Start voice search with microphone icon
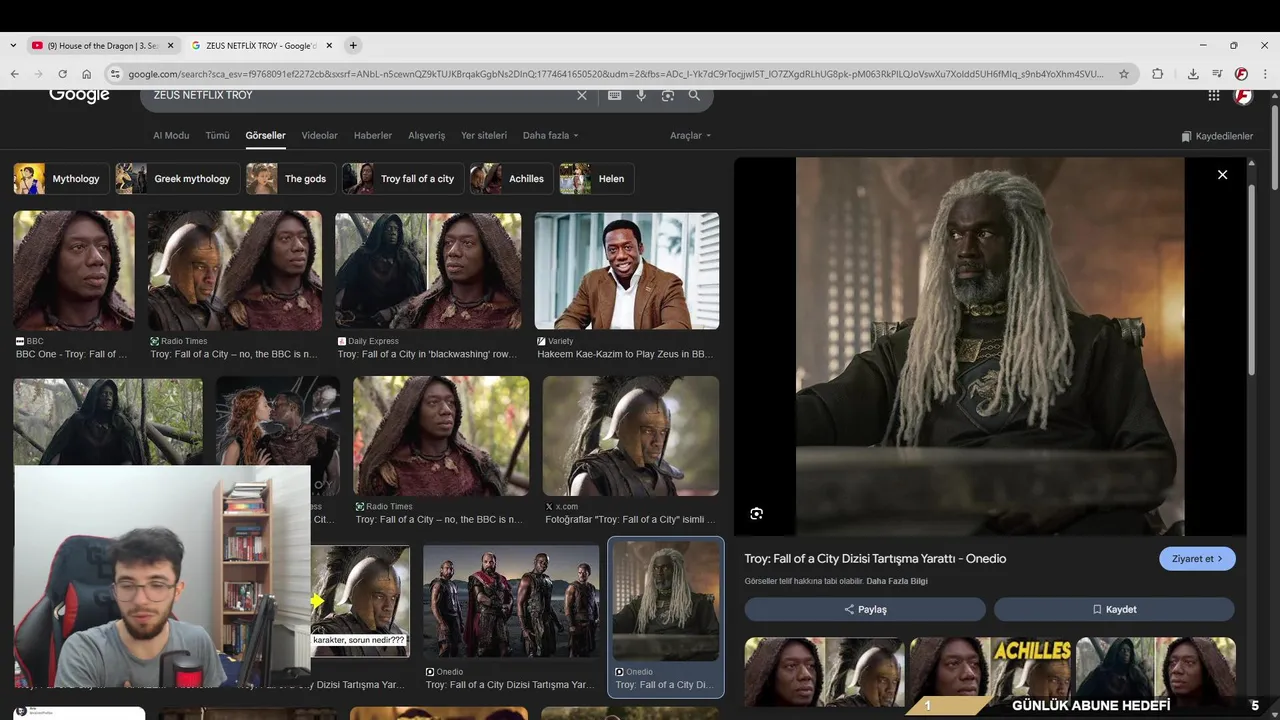Viewport: 1280px width, 720px height. (641, 95)
